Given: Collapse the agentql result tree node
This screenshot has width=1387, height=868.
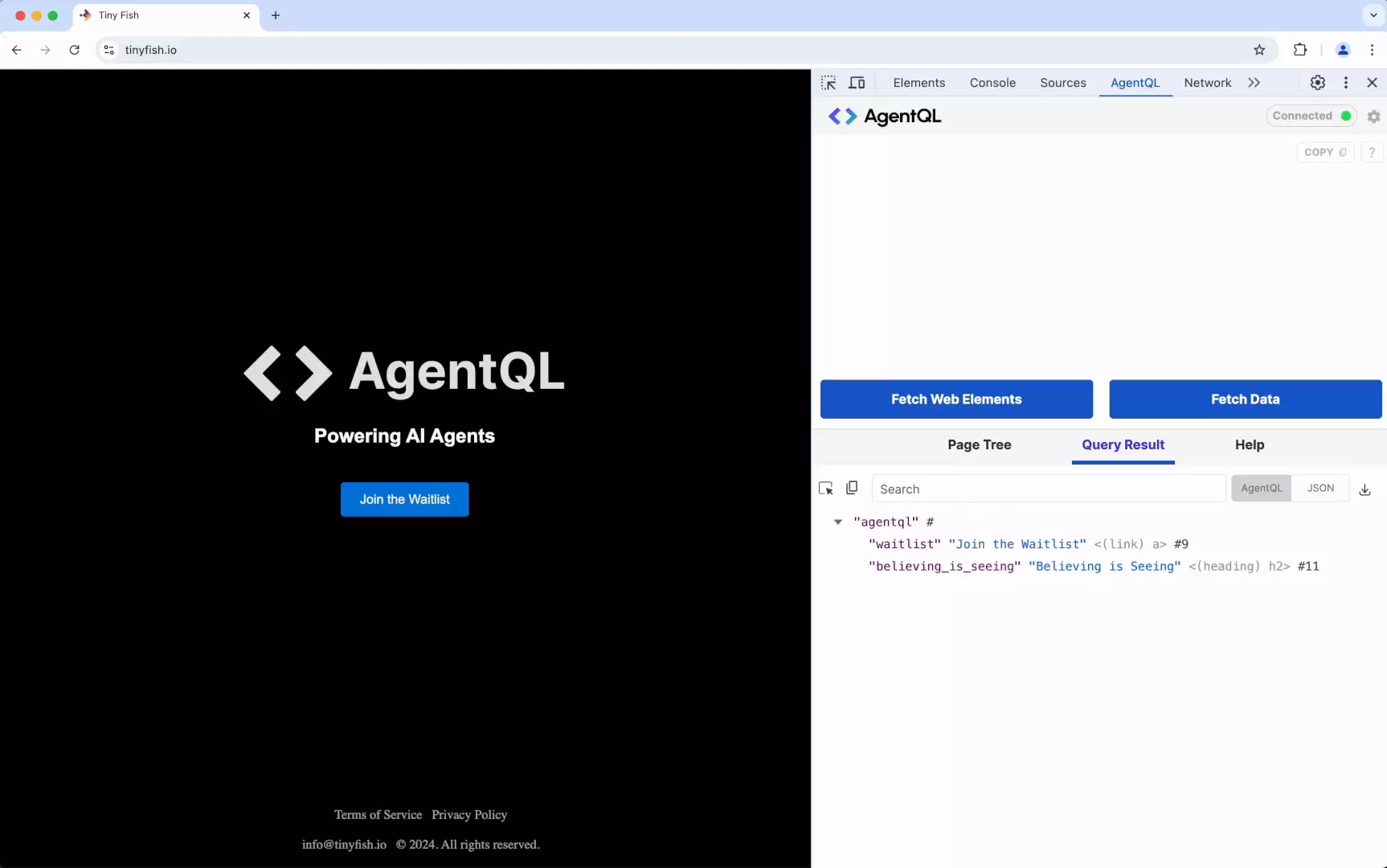Looking at the screenshot, I should point(838,522).
